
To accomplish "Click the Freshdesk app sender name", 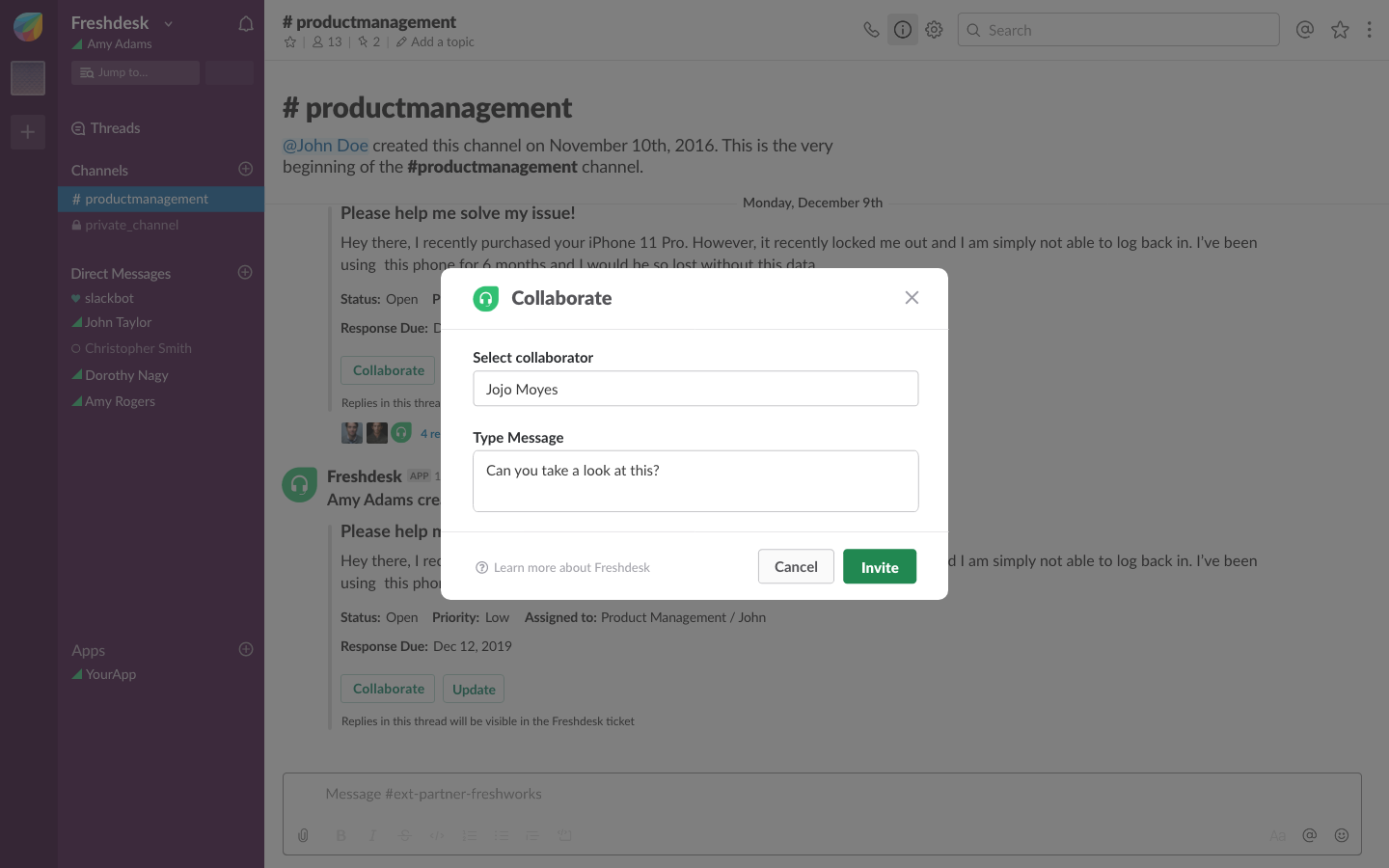I will pyautogui.click(x=365, y=476).
